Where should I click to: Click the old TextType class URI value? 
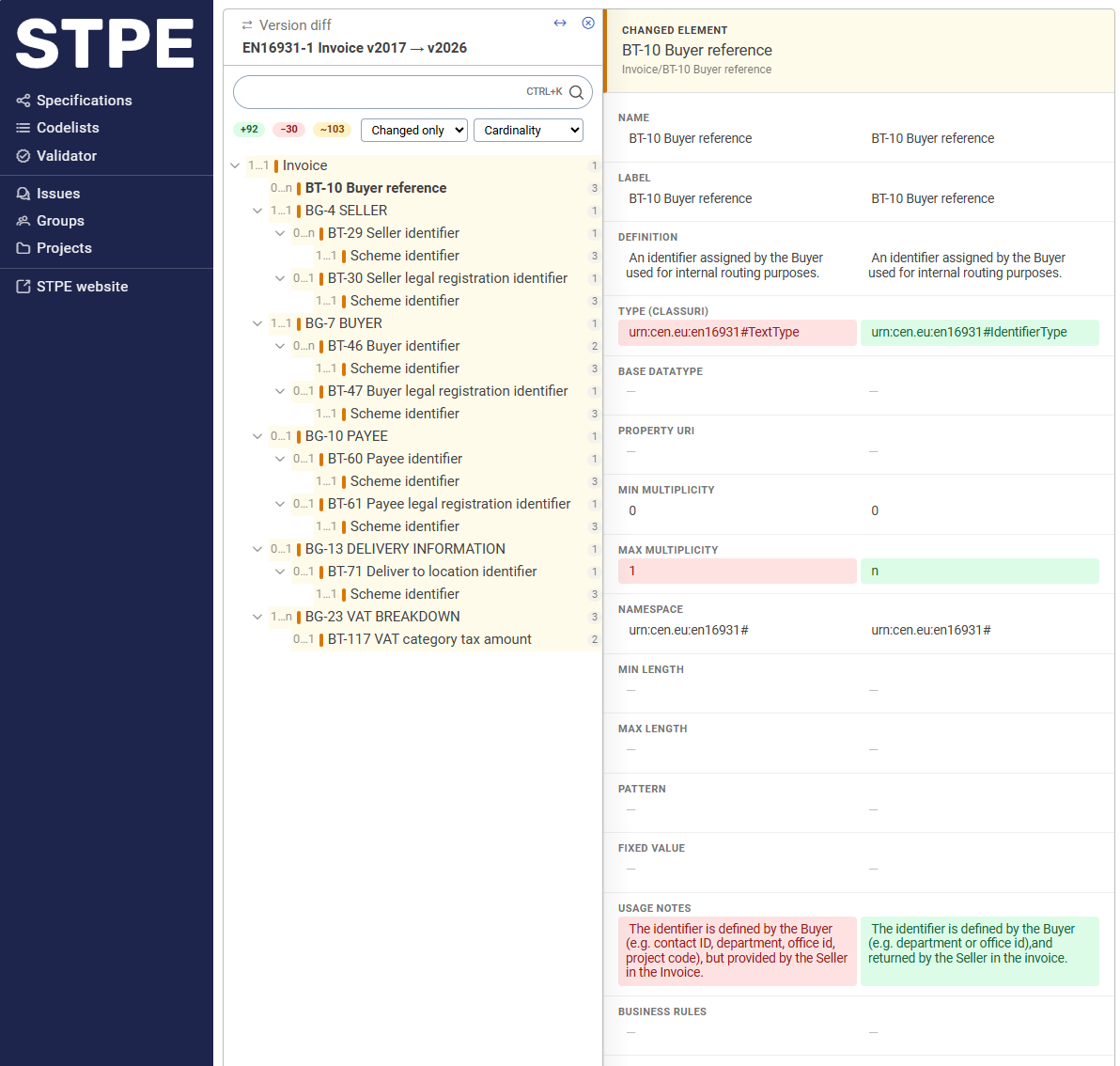(x=737, y=333)
